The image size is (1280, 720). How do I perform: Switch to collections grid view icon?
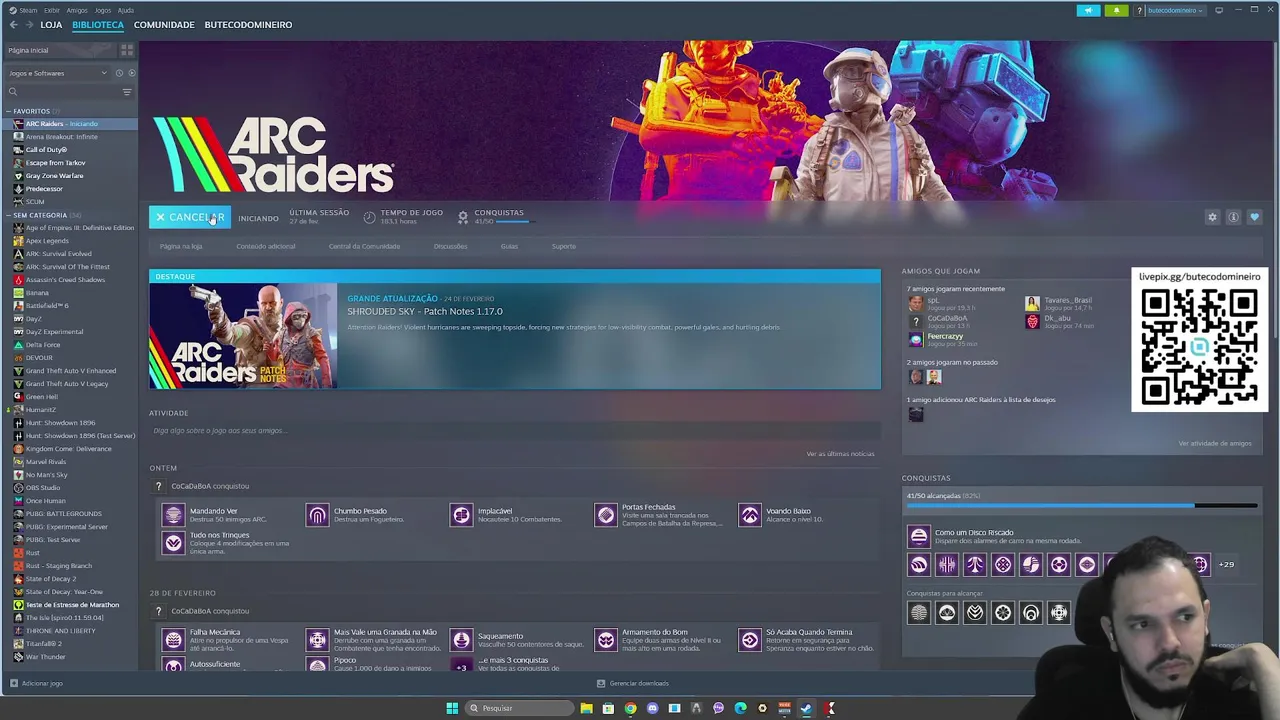[127, 50]
